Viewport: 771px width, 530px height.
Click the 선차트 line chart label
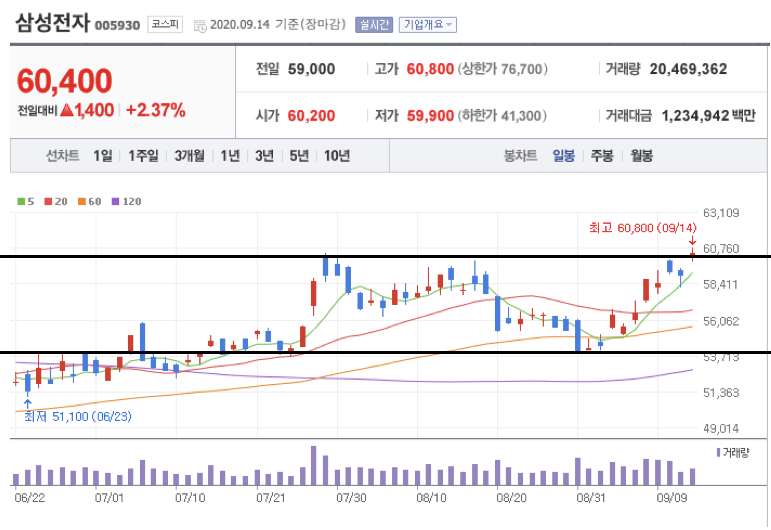(x=62, y=156)
